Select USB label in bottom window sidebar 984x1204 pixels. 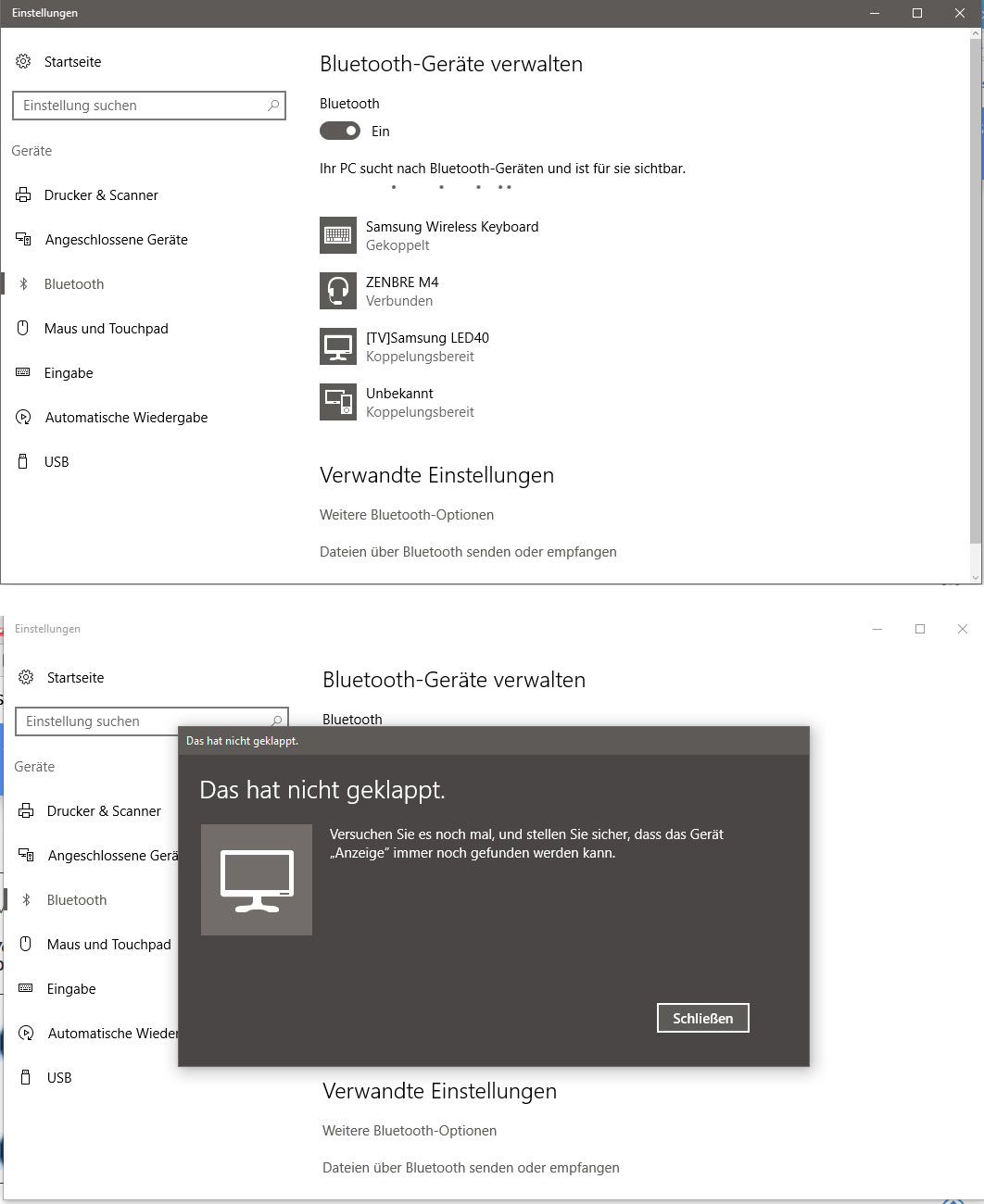pyautogui.click(x=59, y=1078)
